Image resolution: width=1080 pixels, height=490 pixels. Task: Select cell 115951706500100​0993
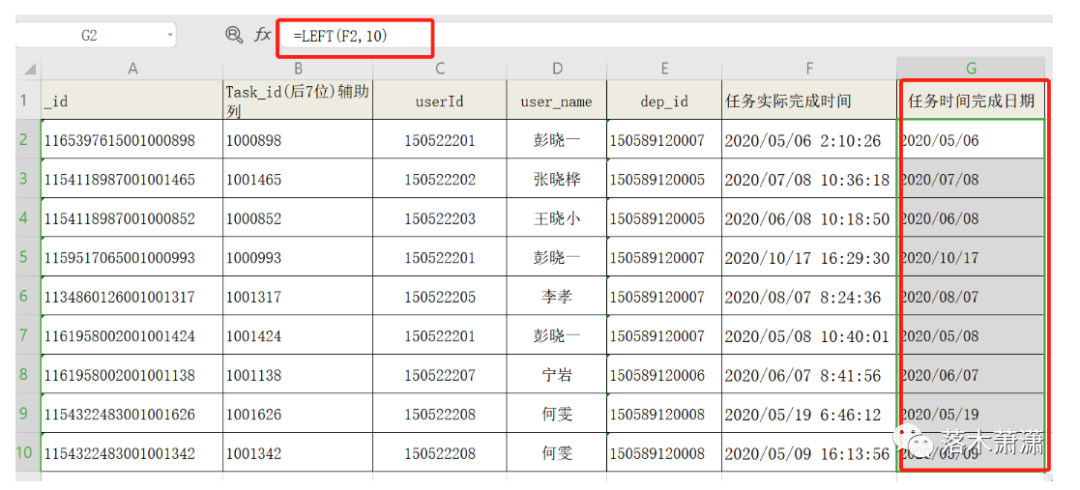132,258
